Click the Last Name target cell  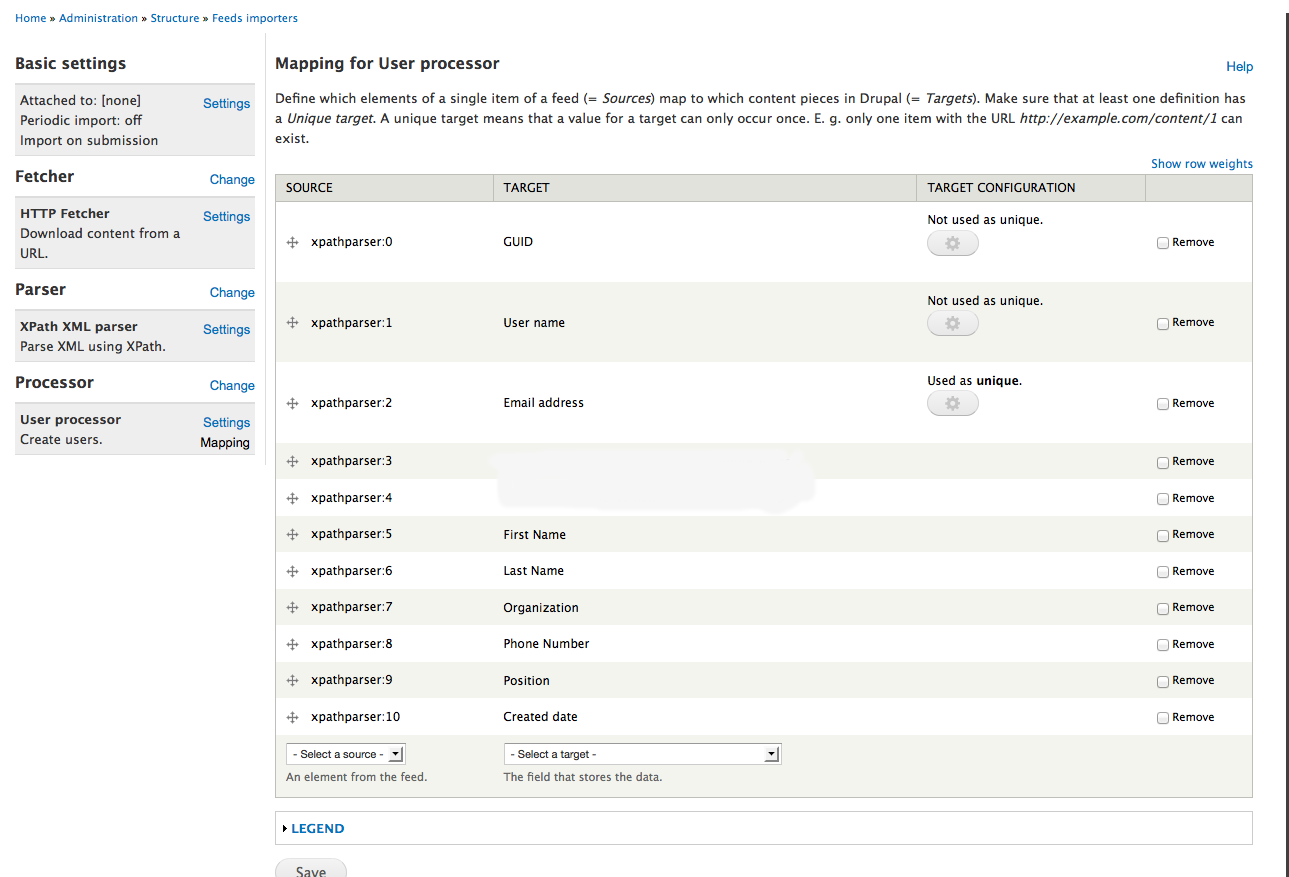pyautogui.click(x=533, y=570)
